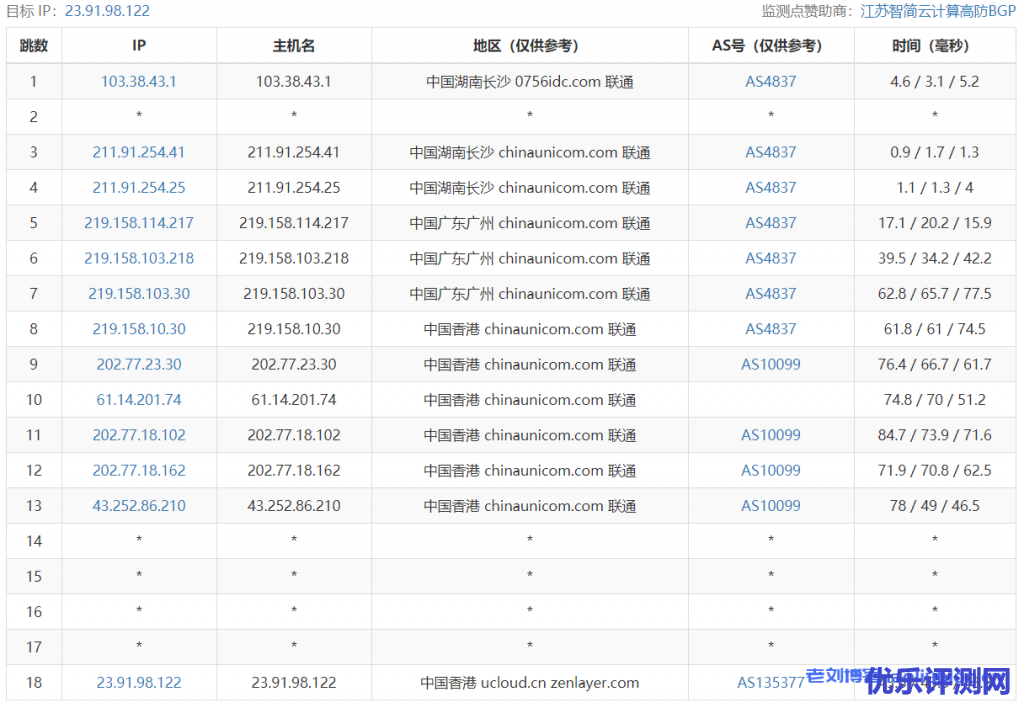Open the 江苏智简云计算高防BGP sponsor link

(937, 11)
